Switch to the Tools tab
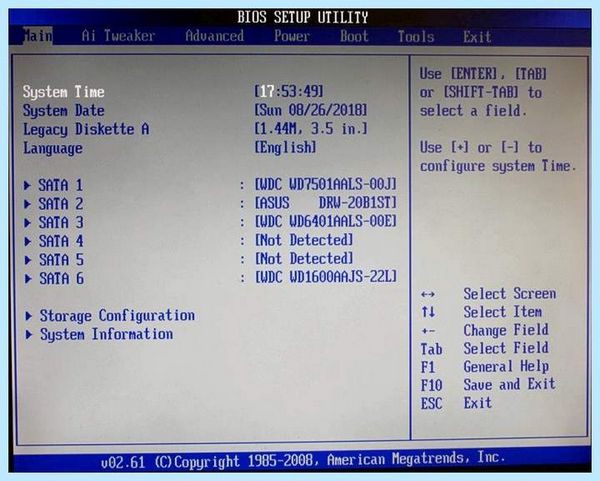600x481 pixels. coord(416,37)
